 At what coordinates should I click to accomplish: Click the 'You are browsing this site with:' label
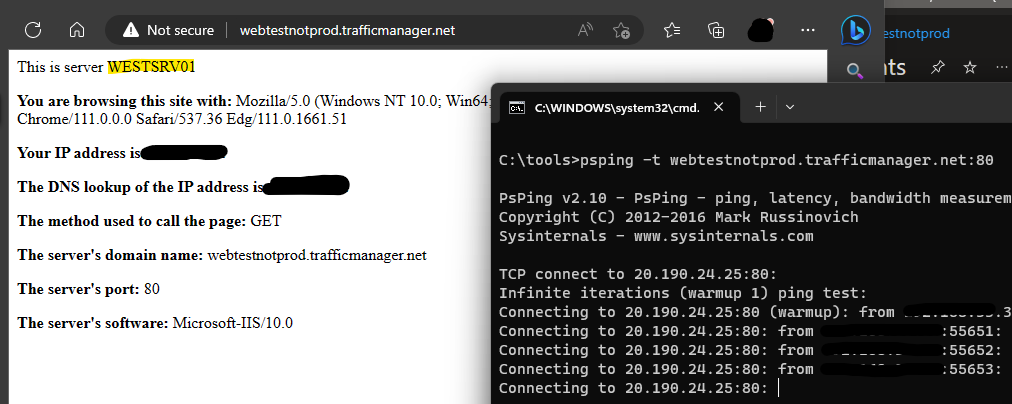[x=124, y=101]
